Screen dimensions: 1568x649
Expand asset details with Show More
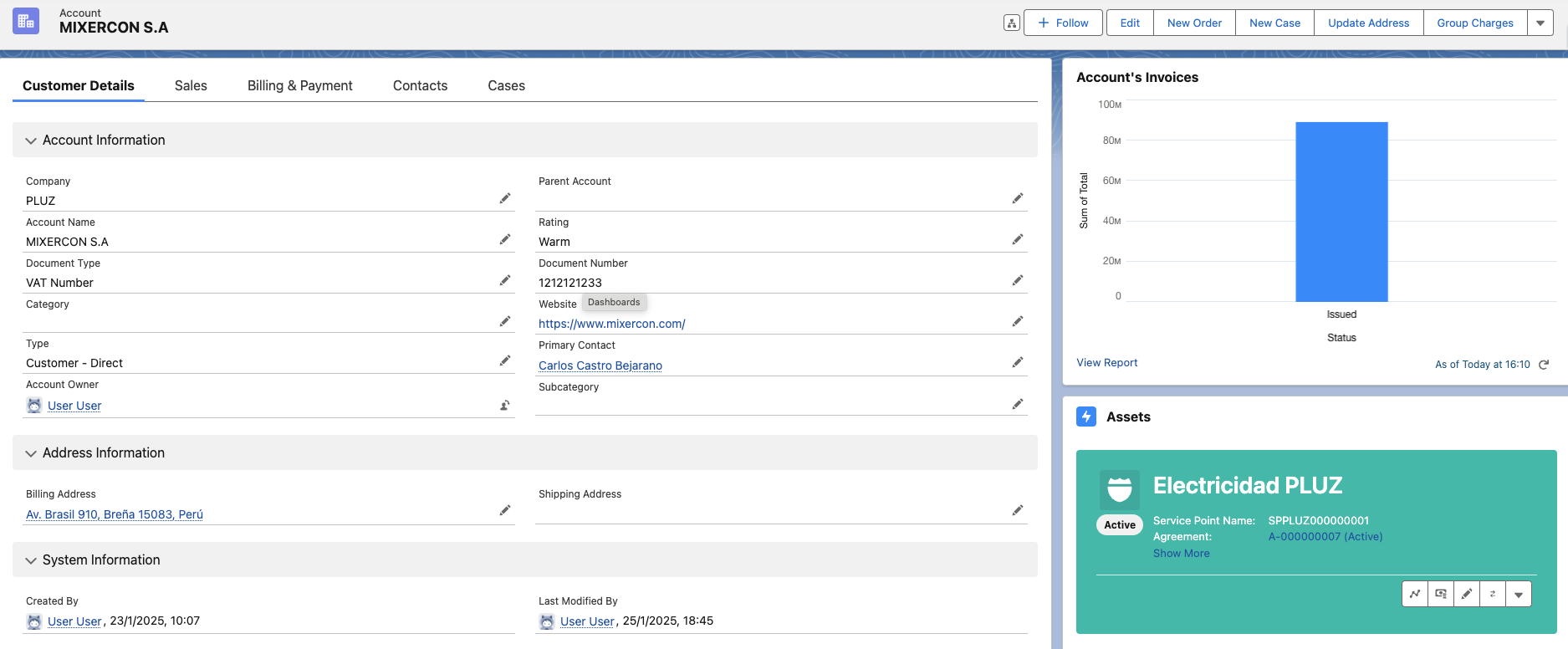tap(1181, 554)
